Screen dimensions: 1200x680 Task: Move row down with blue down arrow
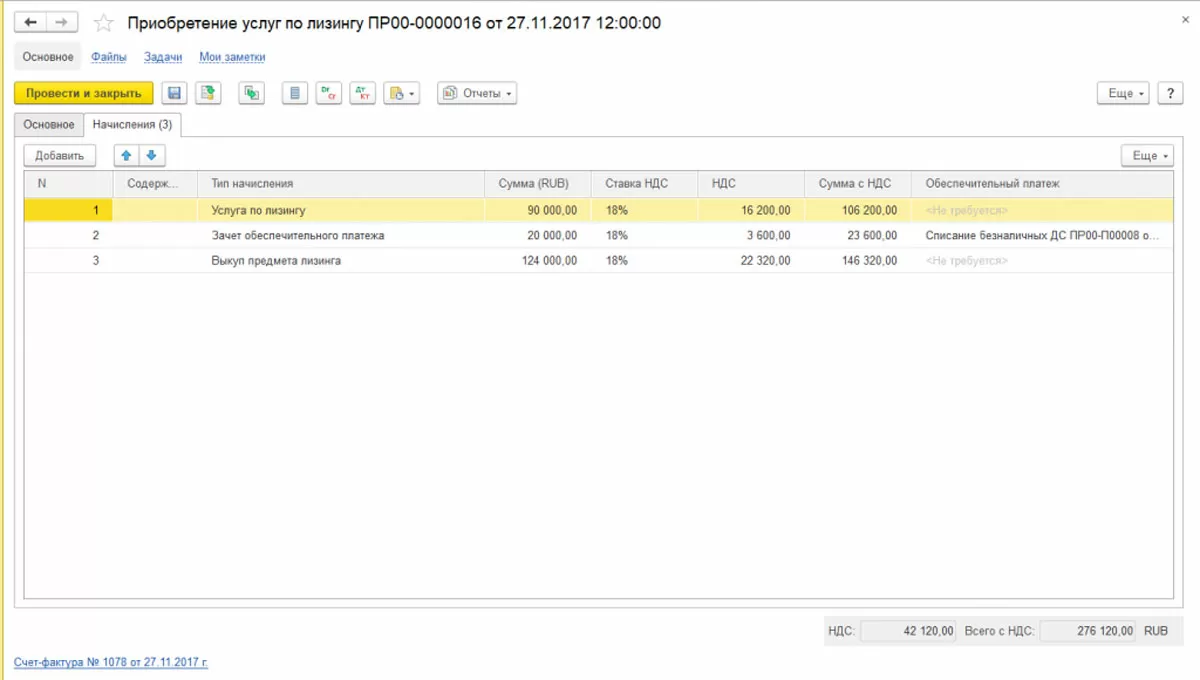coord(152,155)
